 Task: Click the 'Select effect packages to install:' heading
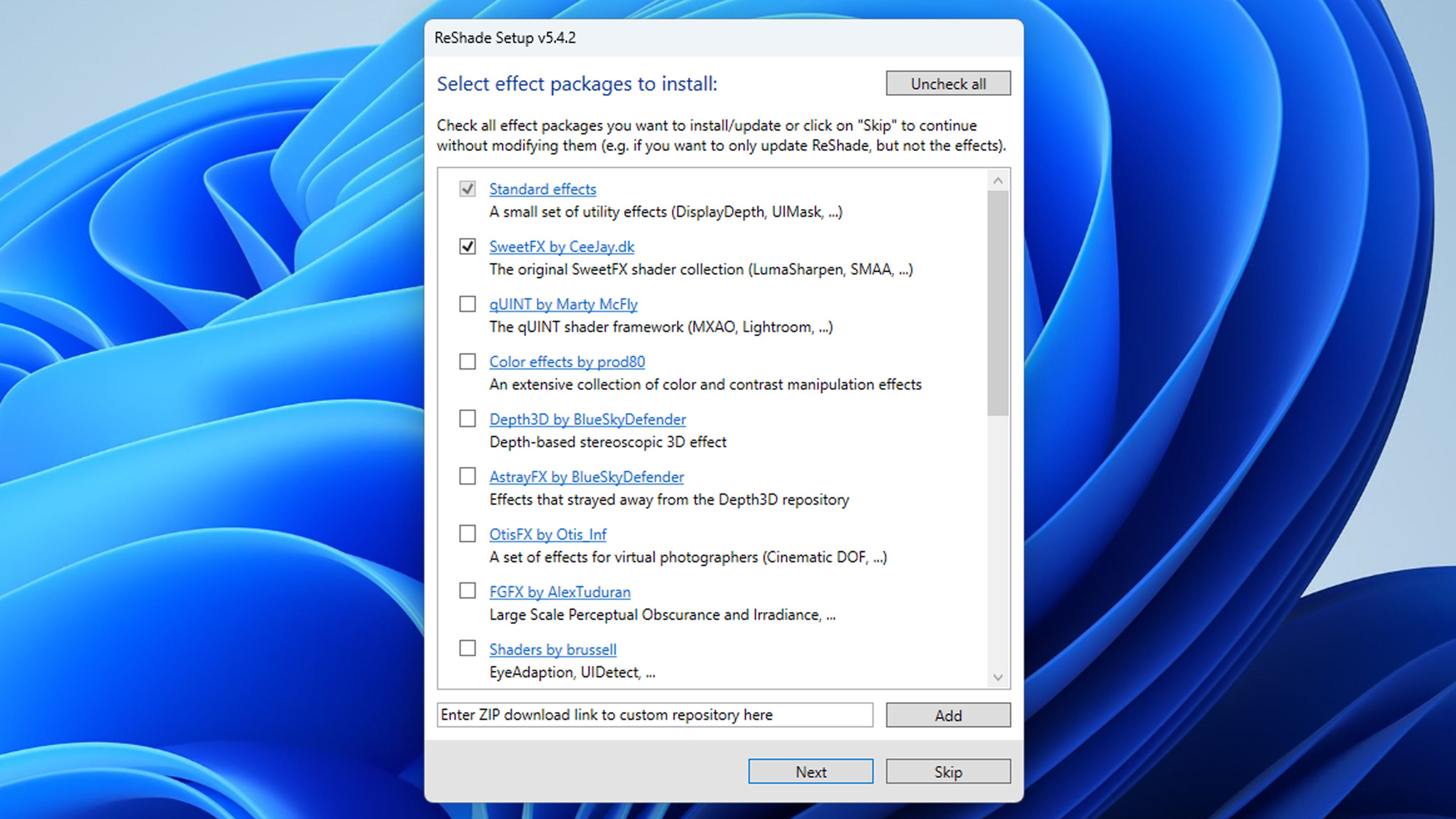pos(577,84)
